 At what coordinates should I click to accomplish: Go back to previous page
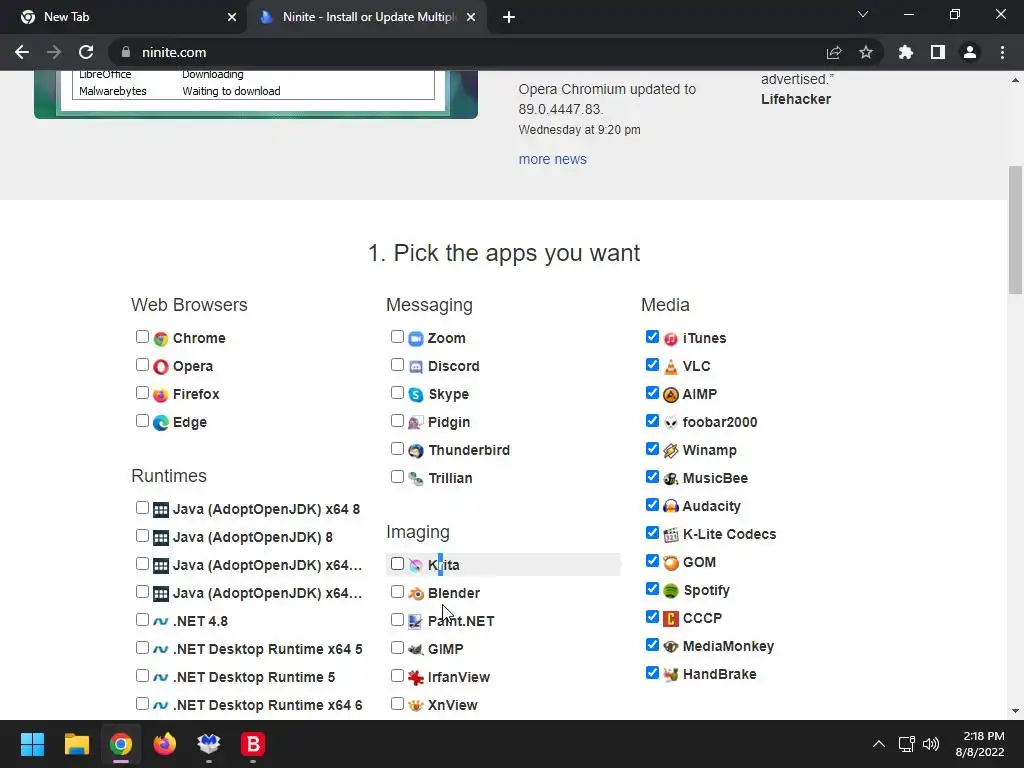(x=22, y=52)
